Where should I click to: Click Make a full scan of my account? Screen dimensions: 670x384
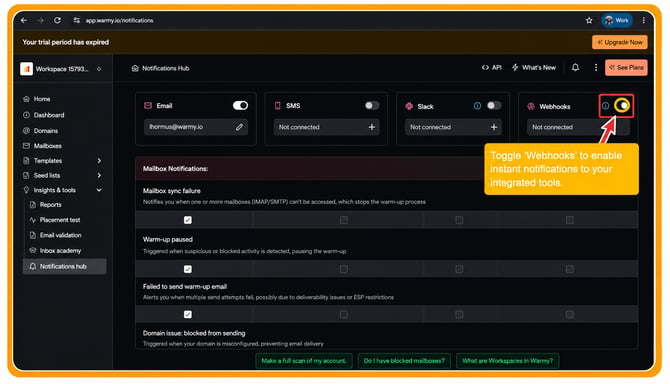(304, 361)
